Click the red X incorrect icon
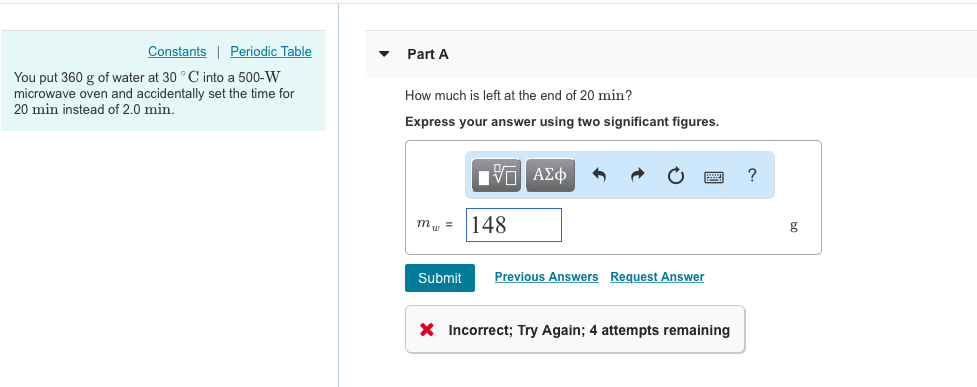Image resolution: width=977 pixels, height=387 pixels. click(x=427, y=330)
